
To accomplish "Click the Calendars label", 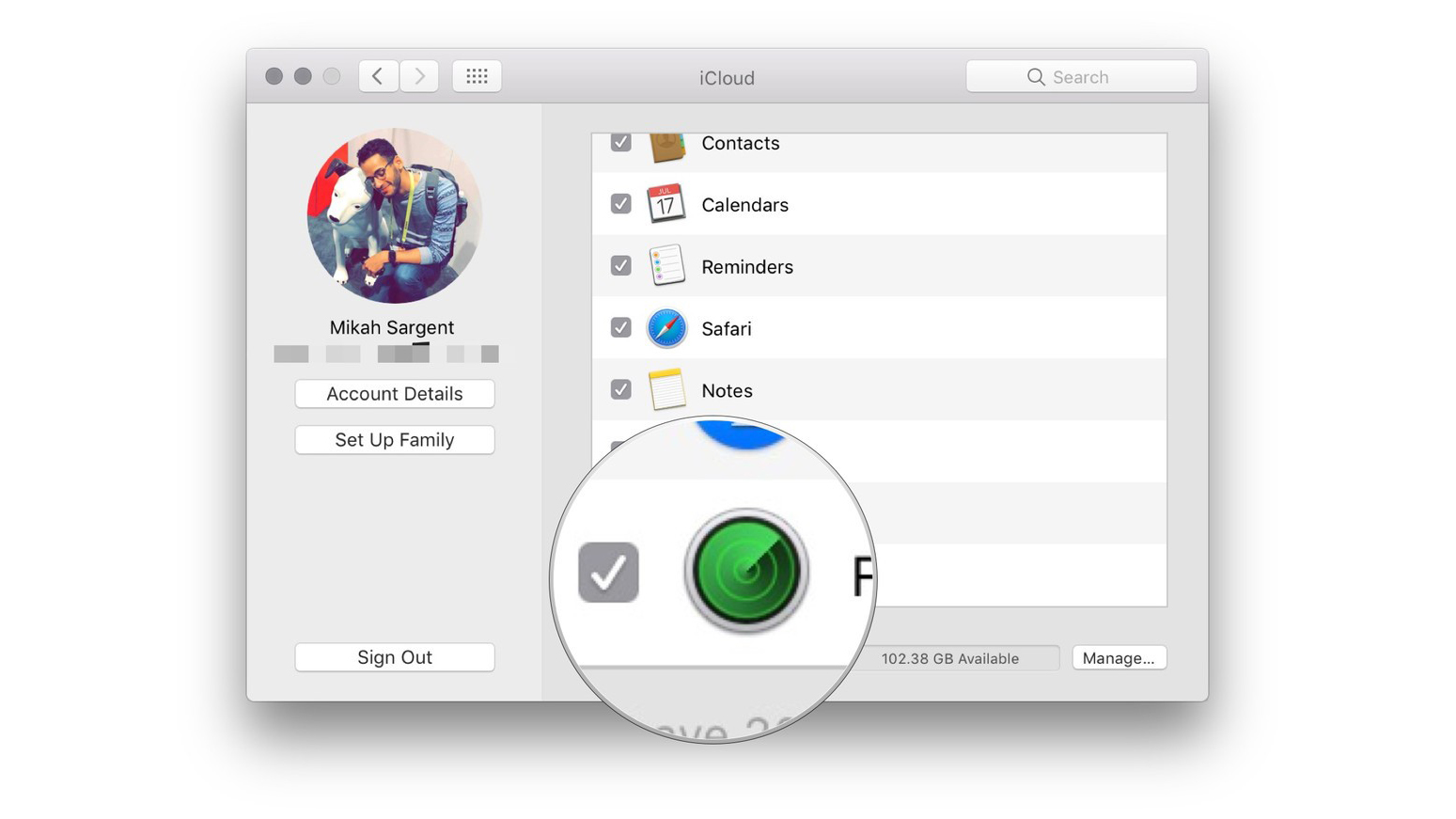I will click(744, 205).
